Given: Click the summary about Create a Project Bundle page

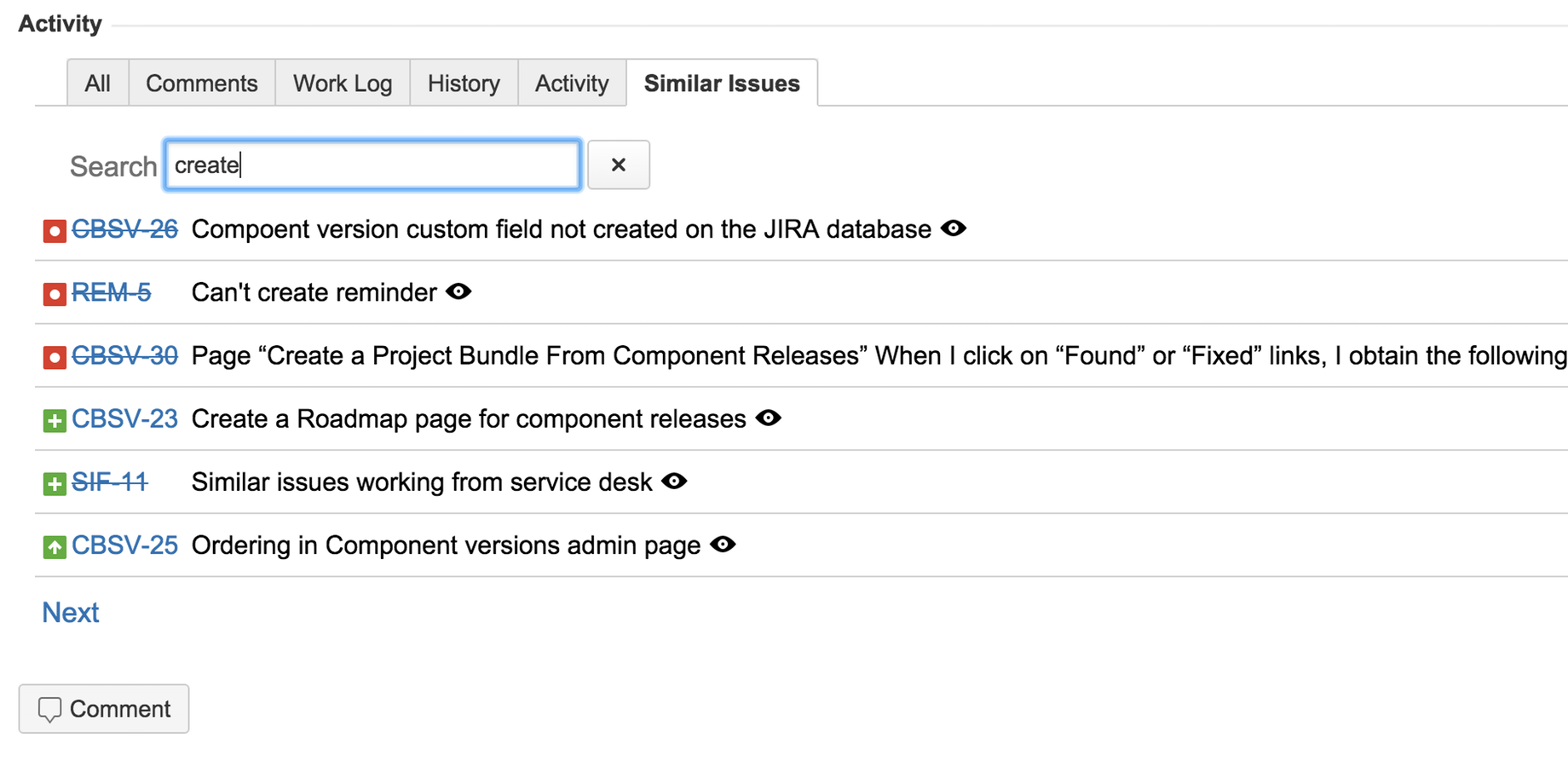Looking at the screenshot, I should point(879,355).
